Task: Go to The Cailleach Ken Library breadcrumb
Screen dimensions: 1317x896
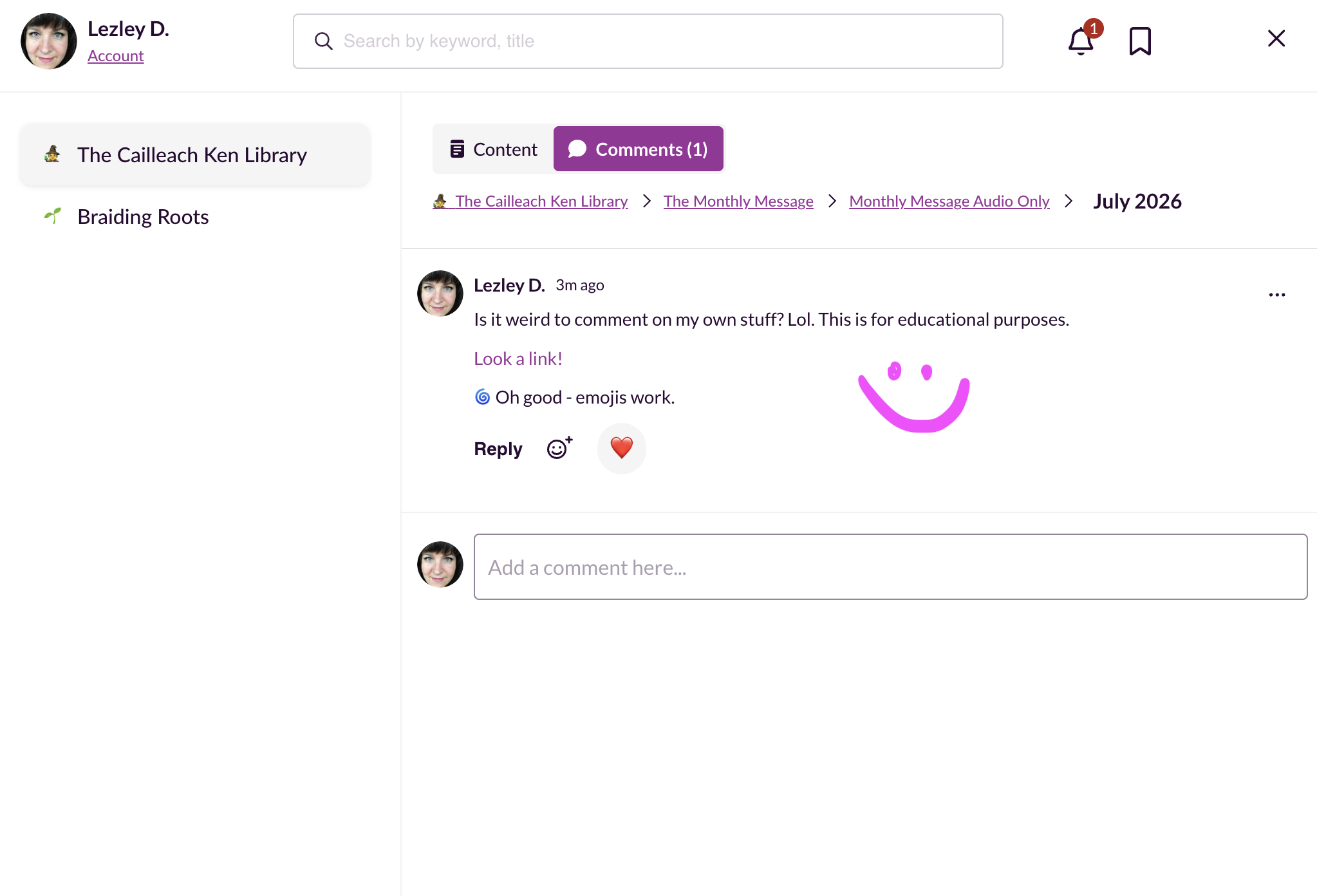Action: pyautogui.click(x=530, y=201)
